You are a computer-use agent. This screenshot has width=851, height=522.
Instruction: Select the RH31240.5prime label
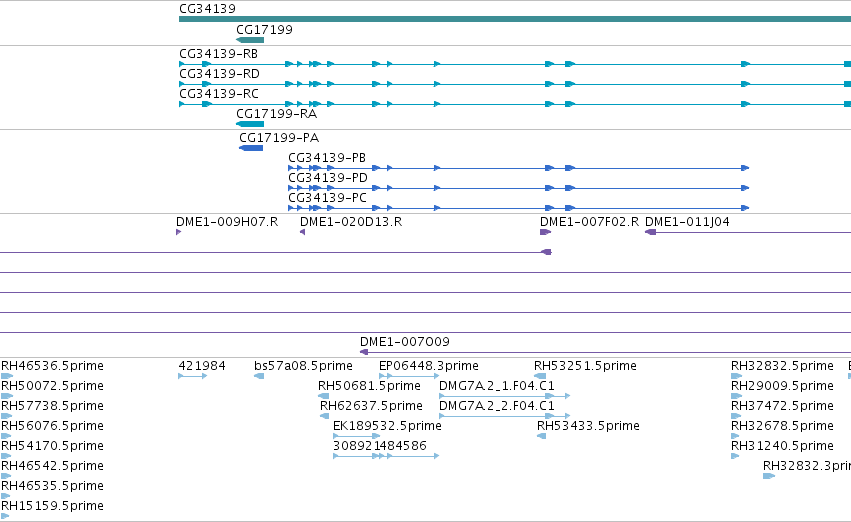click(782, 446)
